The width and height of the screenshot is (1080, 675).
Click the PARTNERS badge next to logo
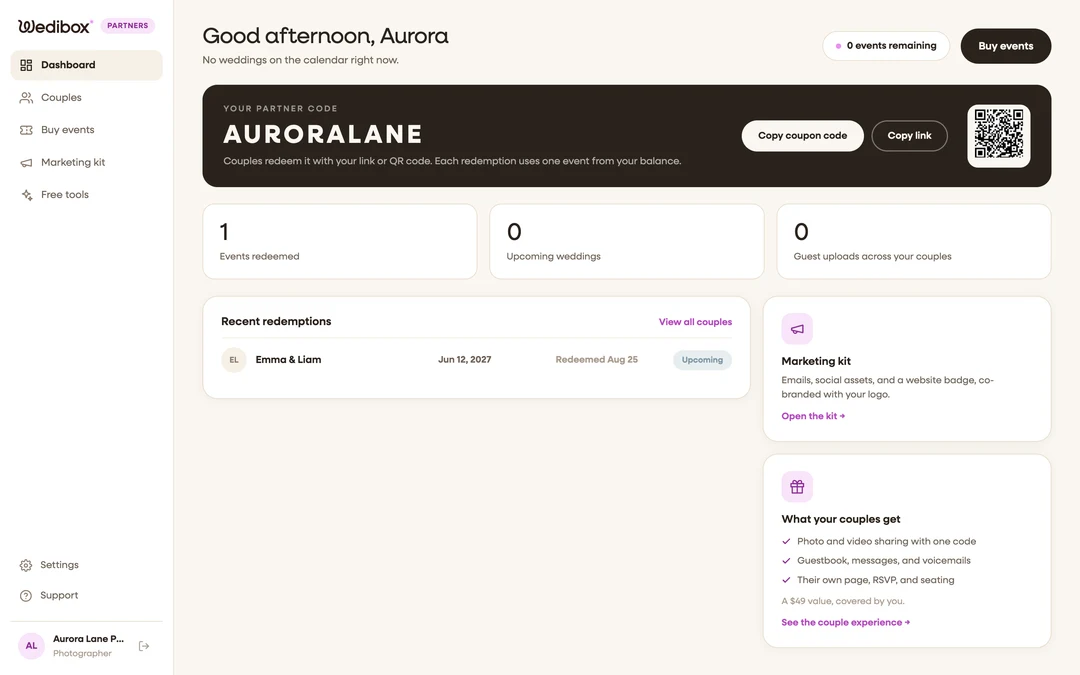coord(127,25)
